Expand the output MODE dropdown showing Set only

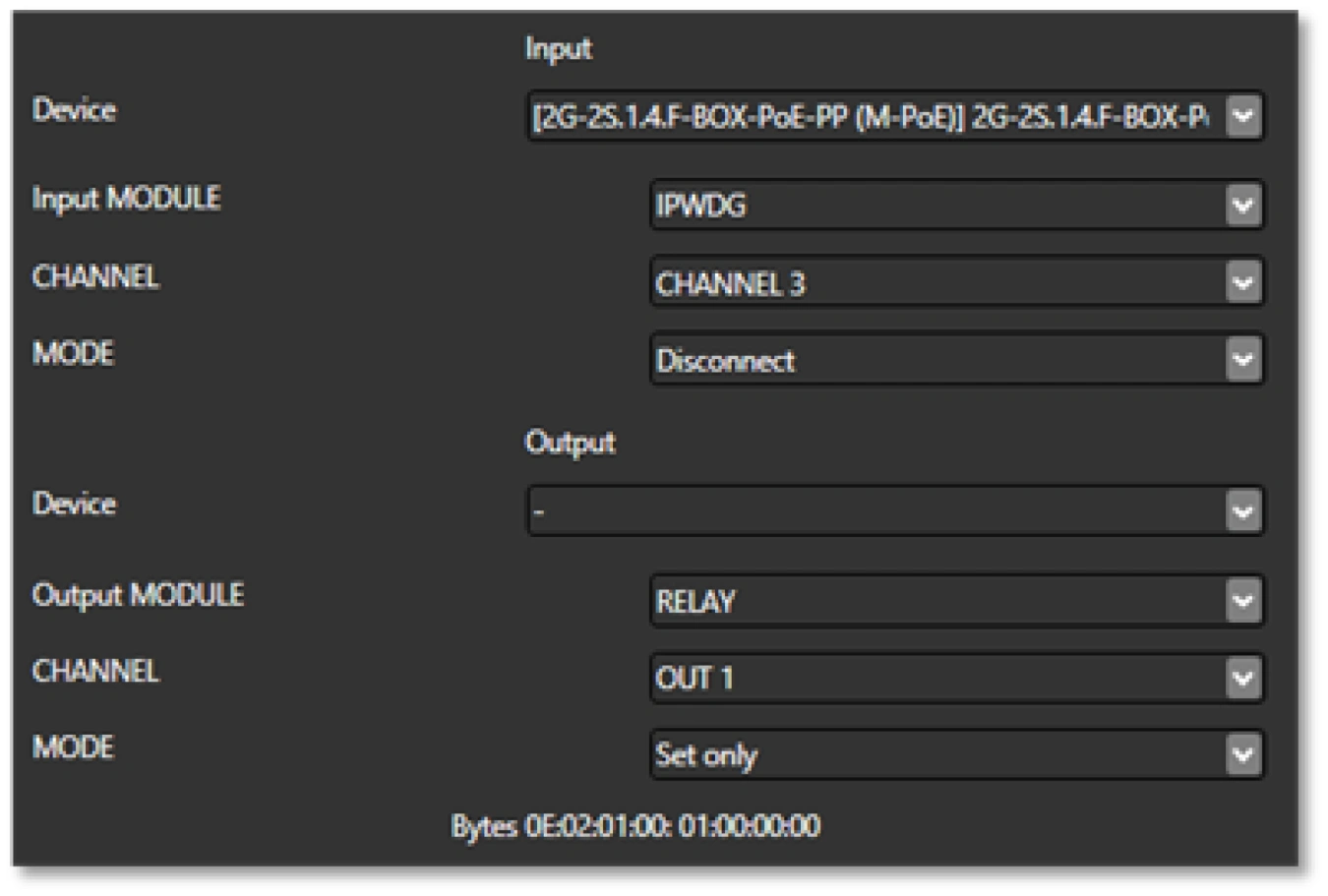[935, 754]
